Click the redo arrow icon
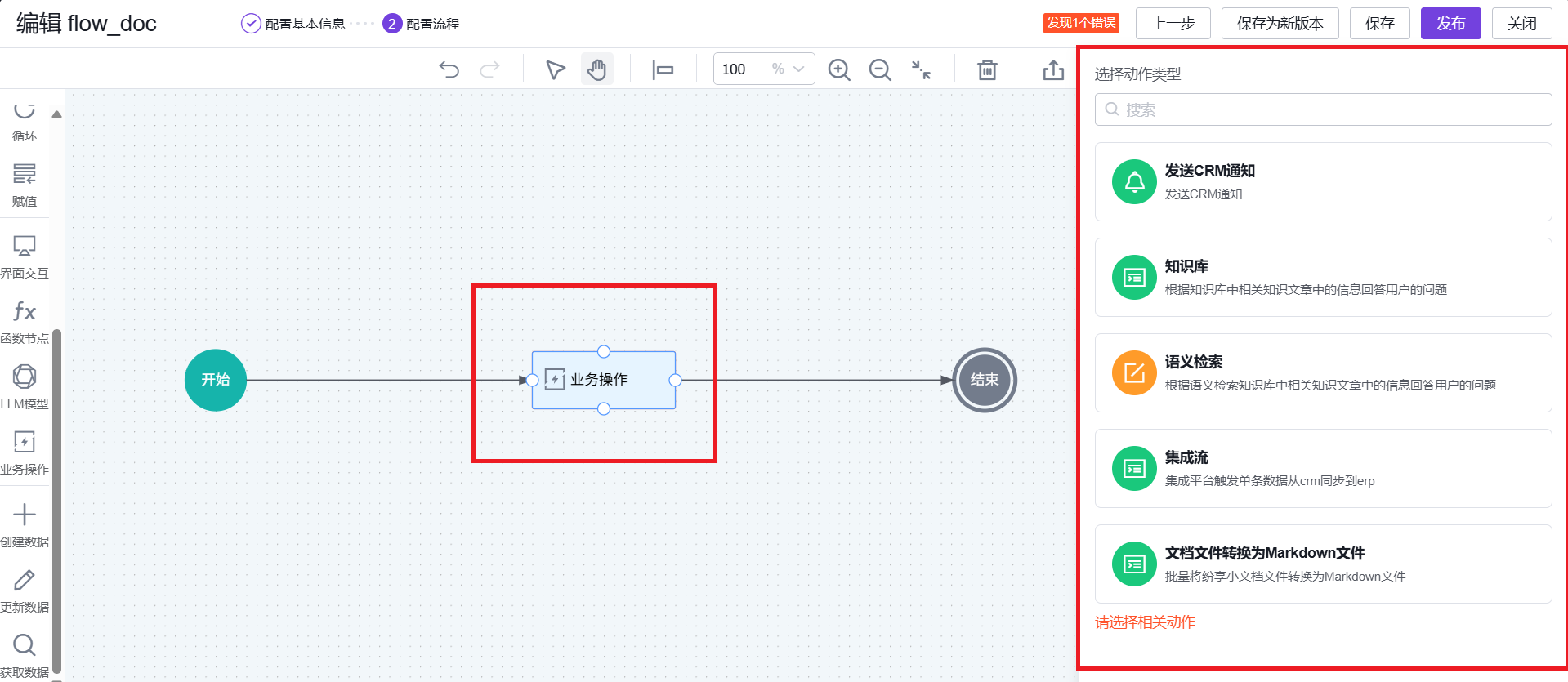Image resolution: width=1568 pixels, height=682 pixels. point(489,69)
